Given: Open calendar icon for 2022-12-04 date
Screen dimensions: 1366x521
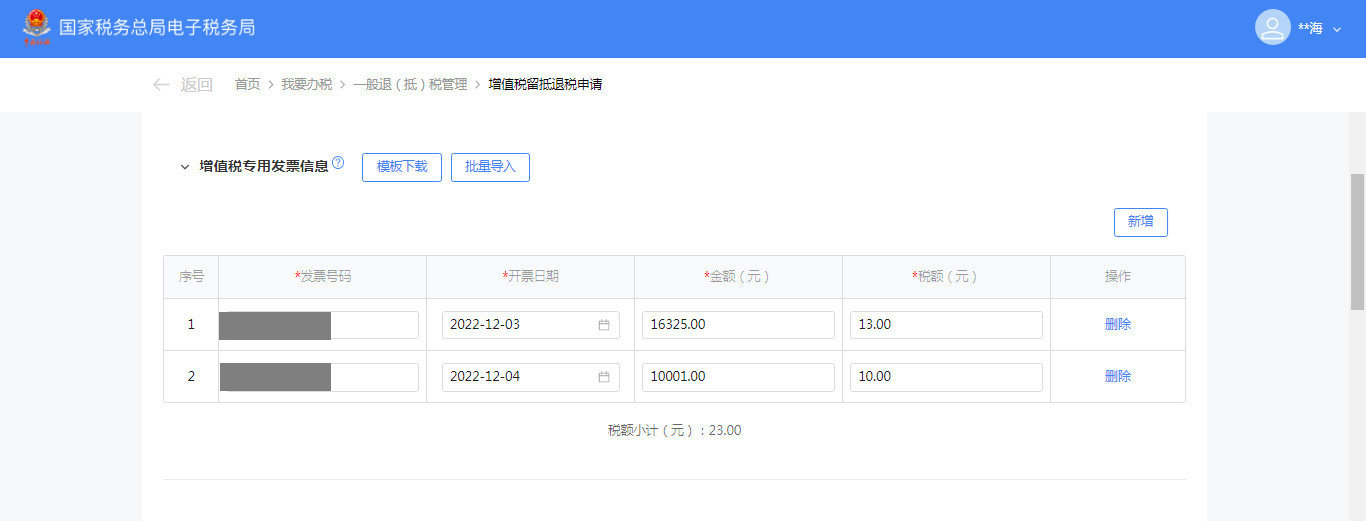Looking at the screenshot, I should [604, 377].
